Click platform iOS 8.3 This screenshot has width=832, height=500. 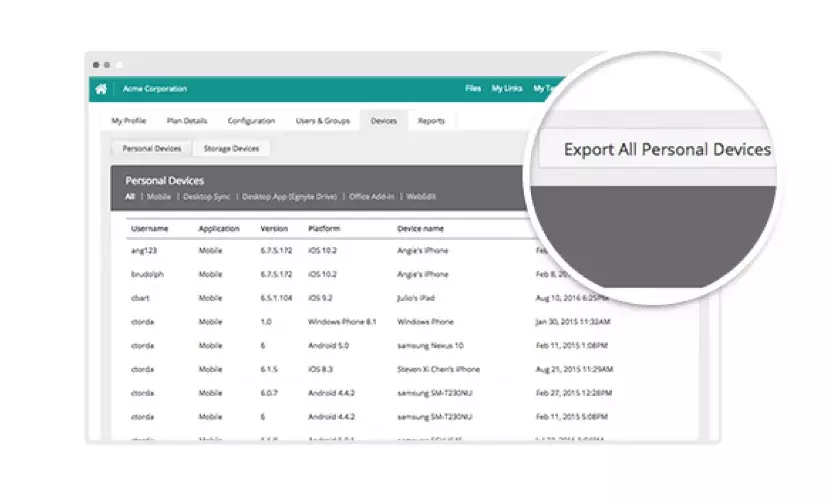point(320,369)
